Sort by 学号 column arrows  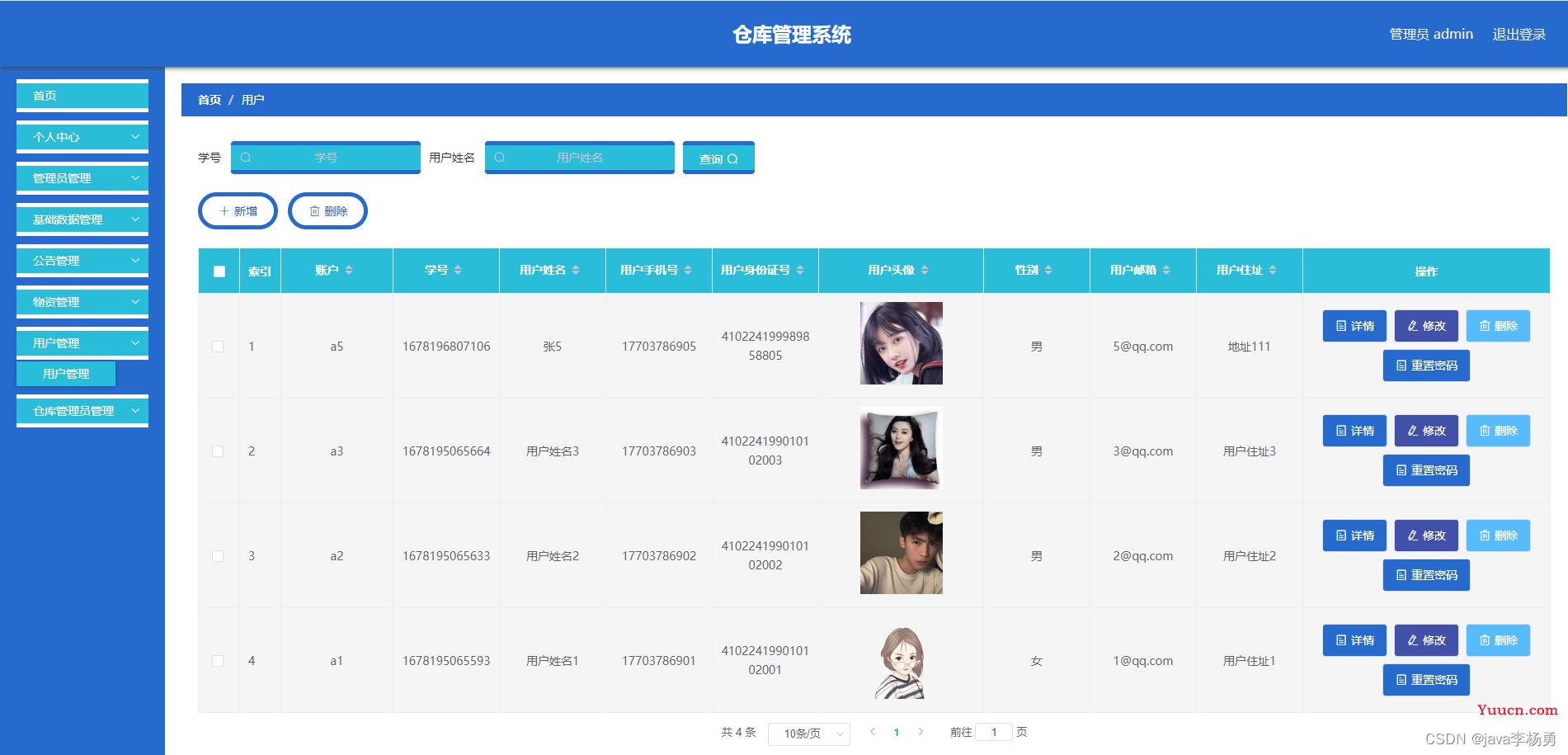pos(458,270)
